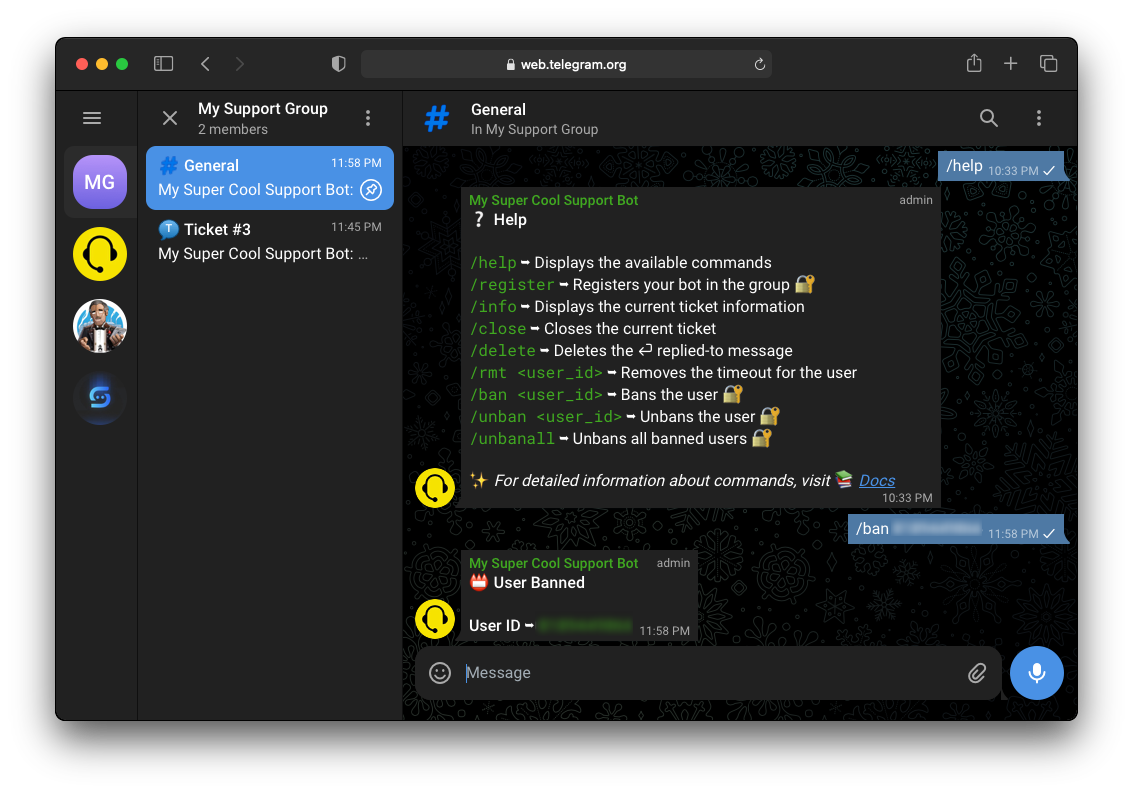Click the 2 members text under group name
This screenshot has height=794, width=1133.
pos(233,129)
